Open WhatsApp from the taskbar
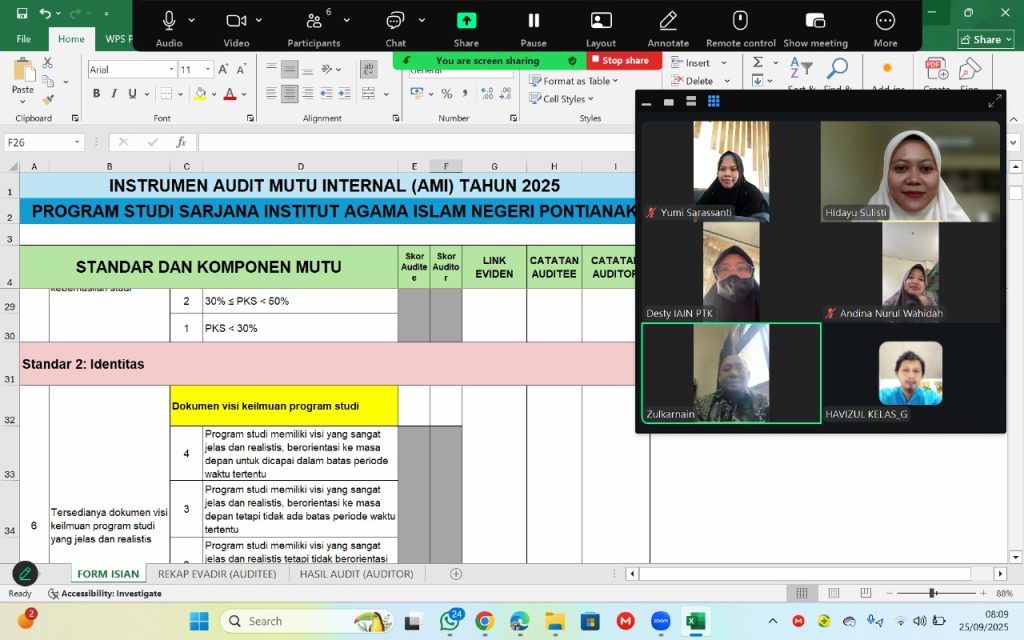This screenshot has width=1024, height=640. [x=449, y=621]
